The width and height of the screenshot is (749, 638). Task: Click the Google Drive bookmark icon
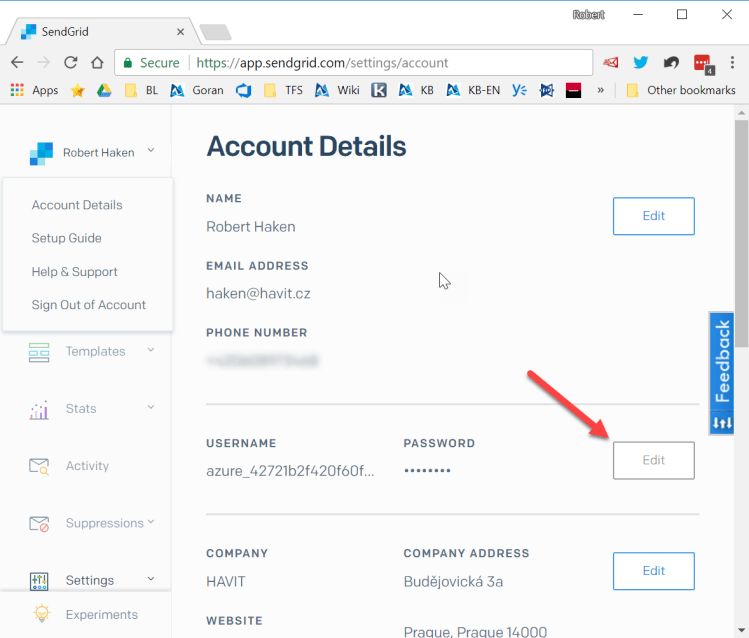[104, 90]
